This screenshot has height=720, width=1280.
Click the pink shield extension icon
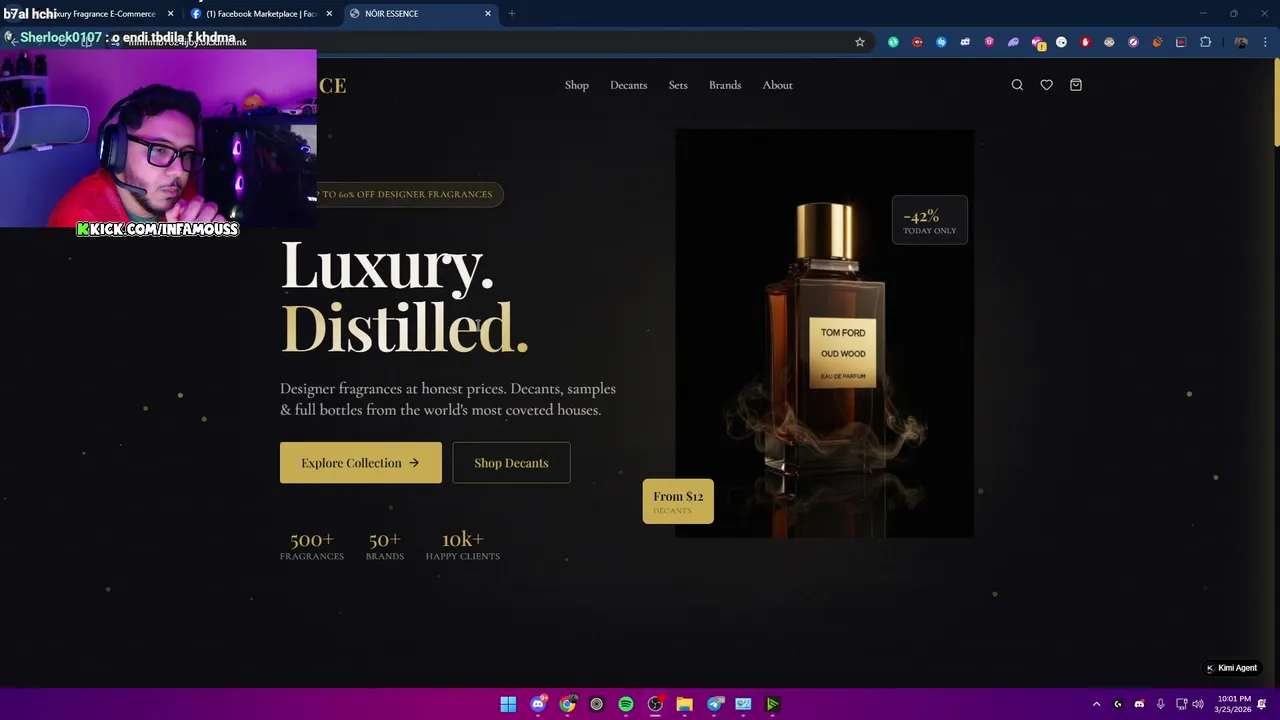[x=989, y=42]
